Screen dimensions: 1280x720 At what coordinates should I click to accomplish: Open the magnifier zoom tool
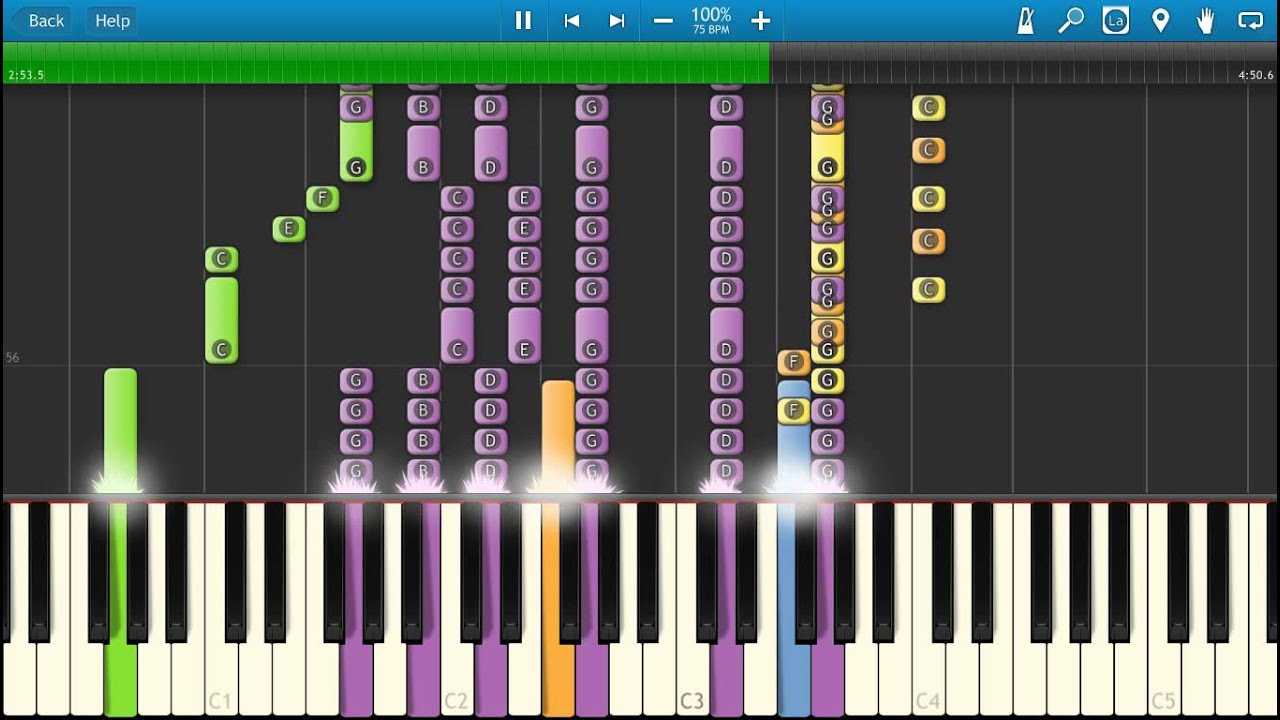[x=1071, y=20]
